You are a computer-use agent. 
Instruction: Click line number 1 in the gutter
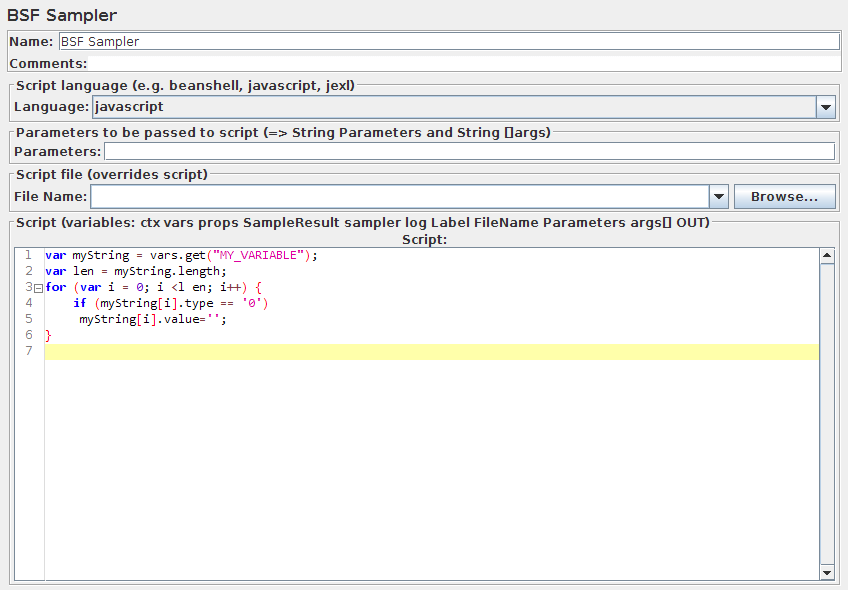[x=28, y=255]
